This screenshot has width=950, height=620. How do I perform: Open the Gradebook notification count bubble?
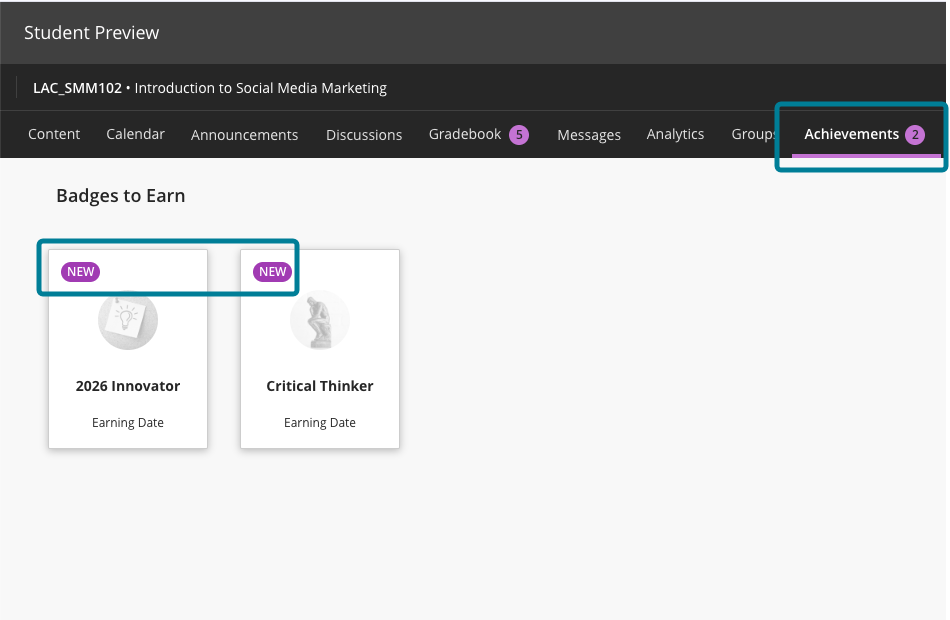pyautogui.click(x=517, y=133)
